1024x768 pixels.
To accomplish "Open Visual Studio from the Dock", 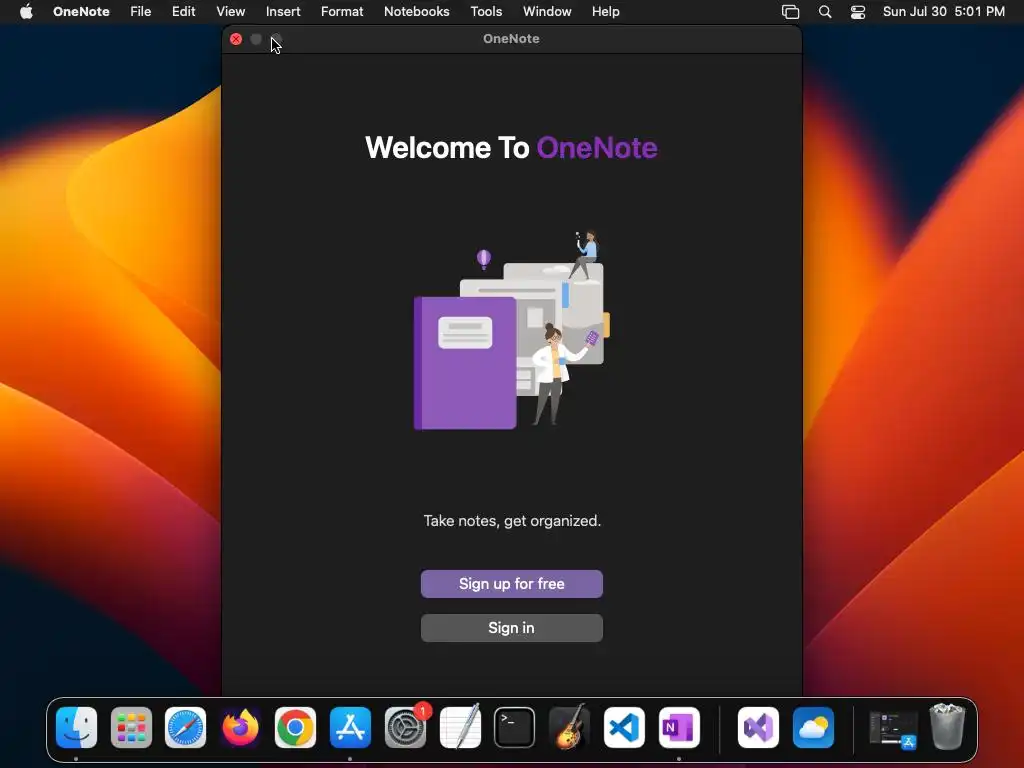I will coord(758,728).
